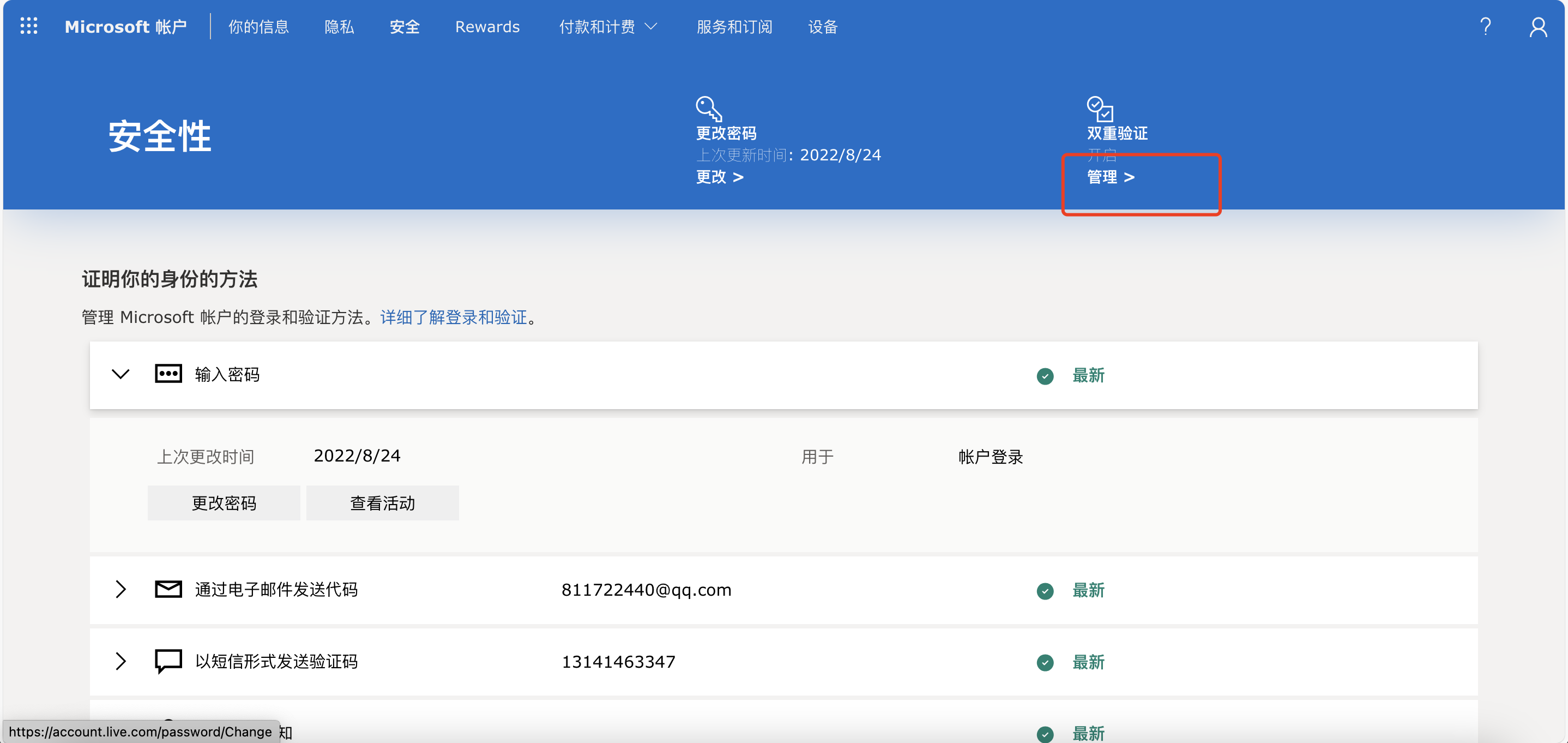The width and height of the screenshot is (1568, 743).
Task: Switch to 服务和订阅 in navigation
Action: coord(734,27)
